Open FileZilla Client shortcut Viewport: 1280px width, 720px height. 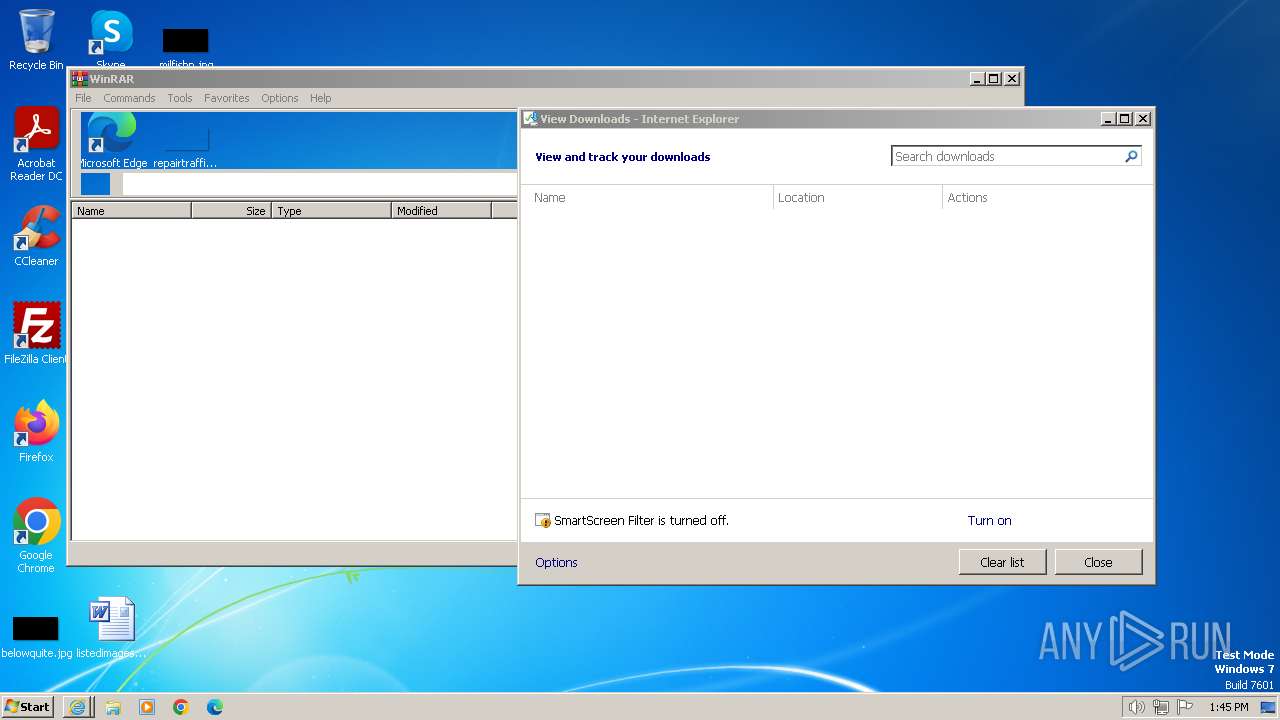click(36, 333)
